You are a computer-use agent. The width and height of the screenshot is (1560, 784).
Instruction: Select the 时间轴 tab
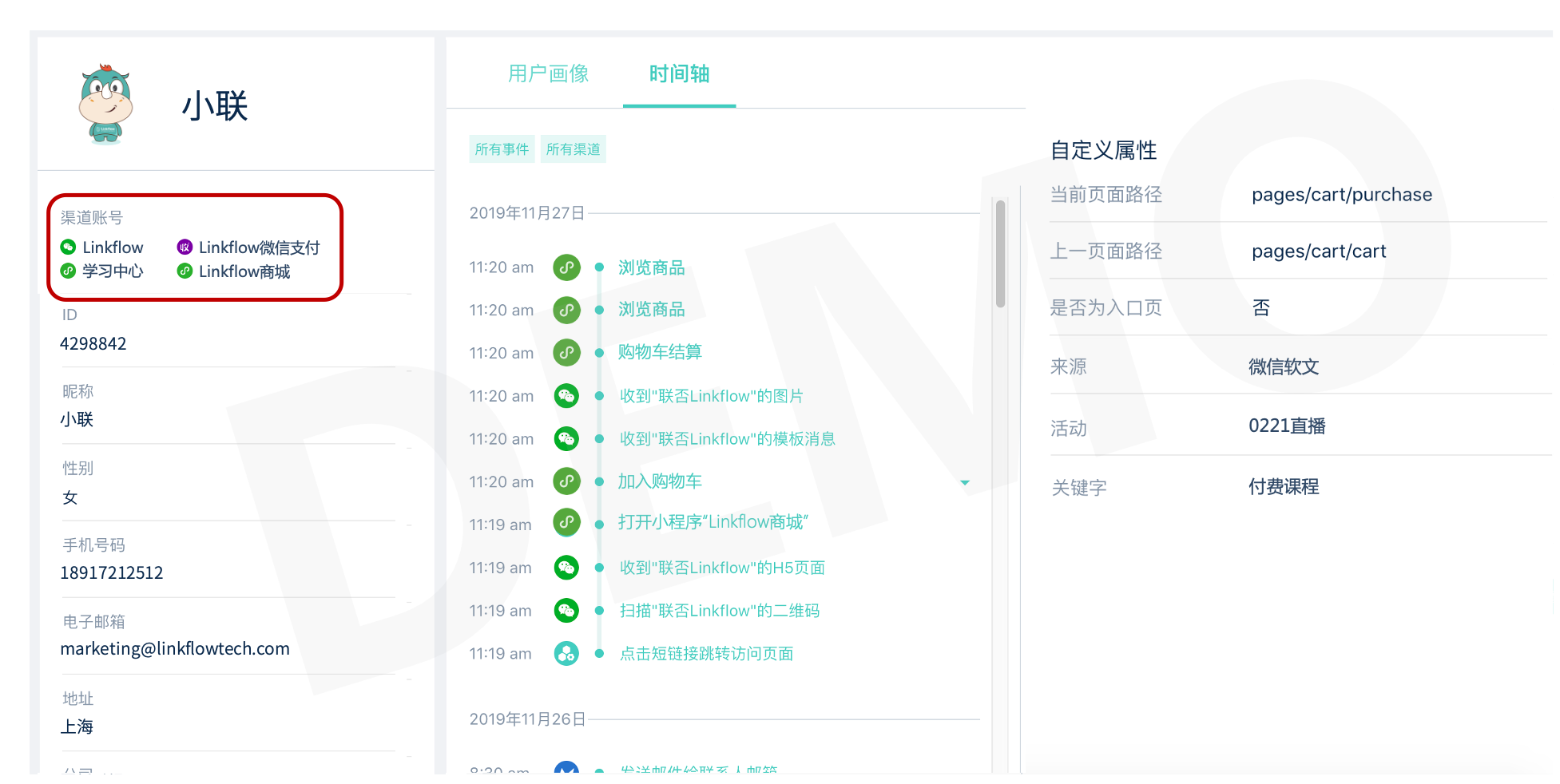pos(679,74)
